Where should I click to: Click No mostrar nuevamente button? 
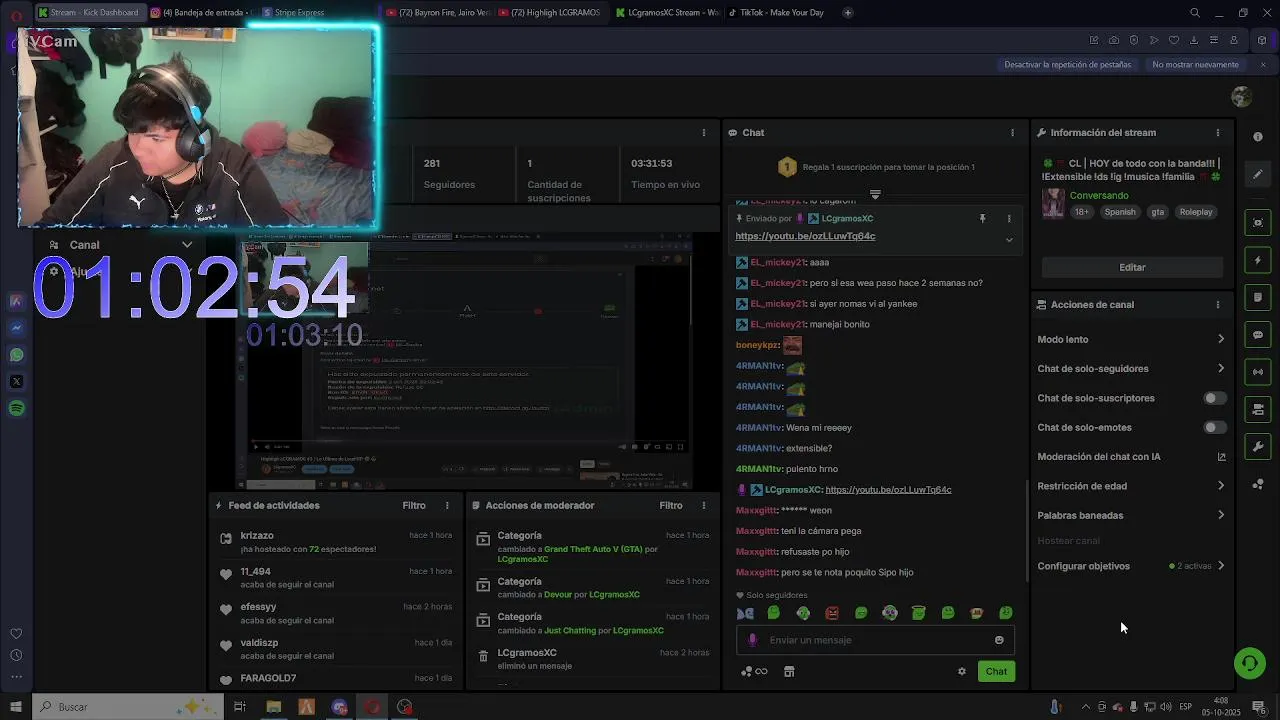pos(1195,64)
